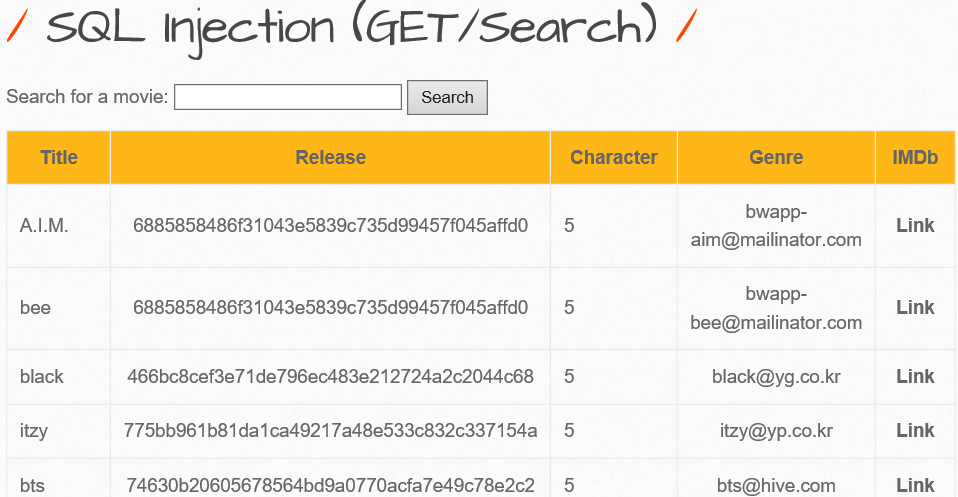Click Character value 5 in black row
958x497 pixels.
click(569, 377)
